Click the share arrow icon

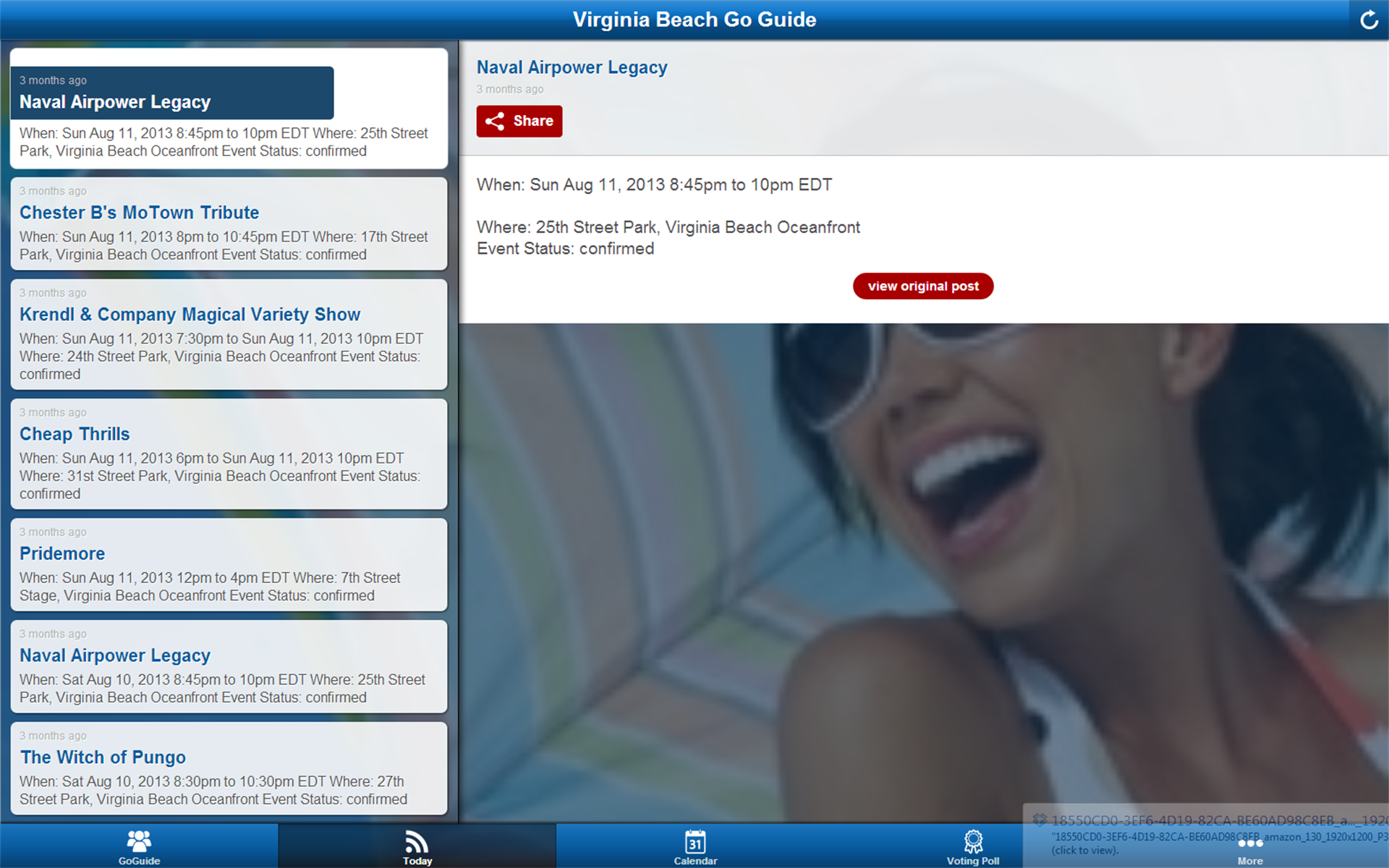[x=496, y=121]
